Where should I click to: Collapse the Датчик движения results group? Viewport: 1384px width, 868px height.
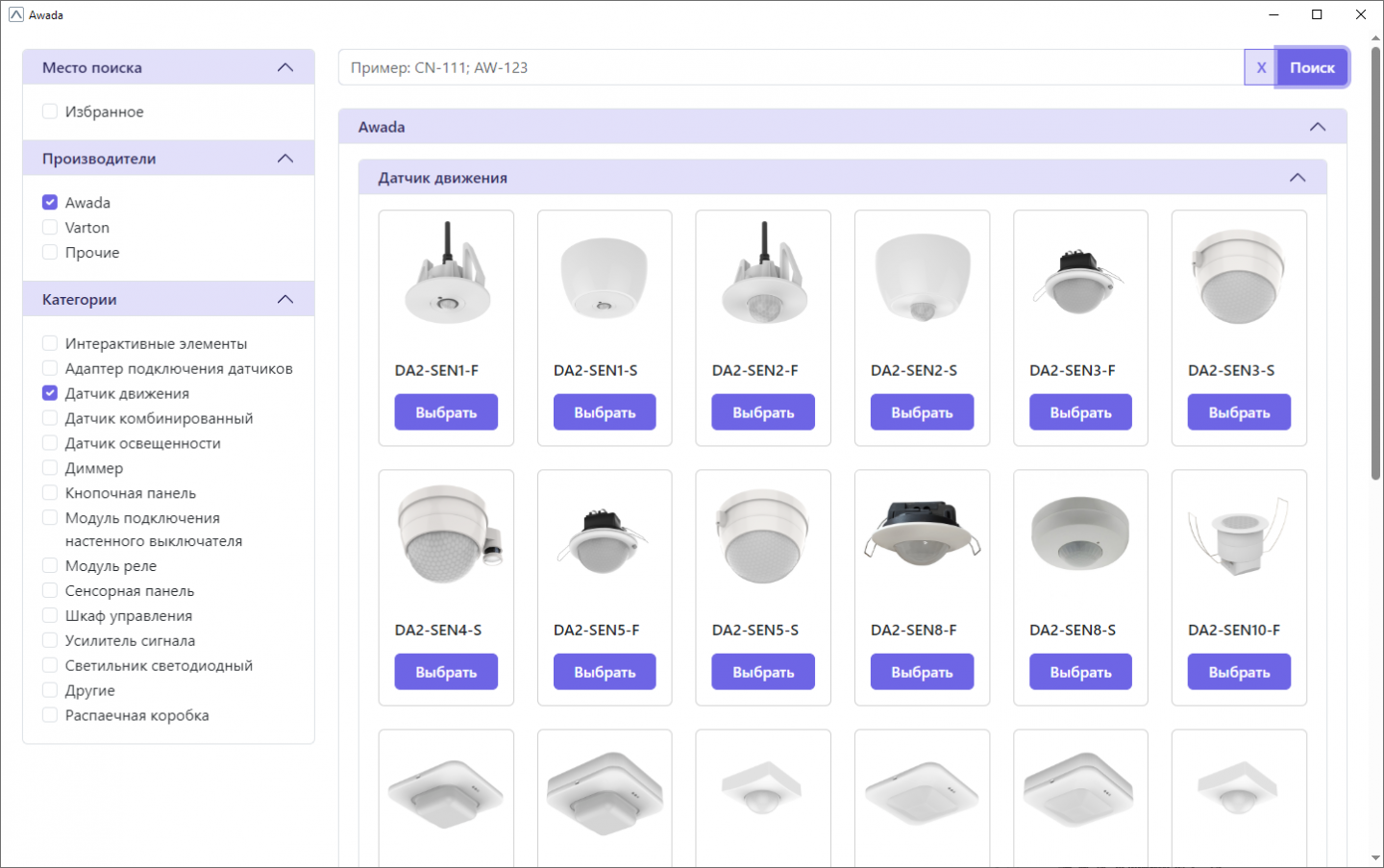1297,178
